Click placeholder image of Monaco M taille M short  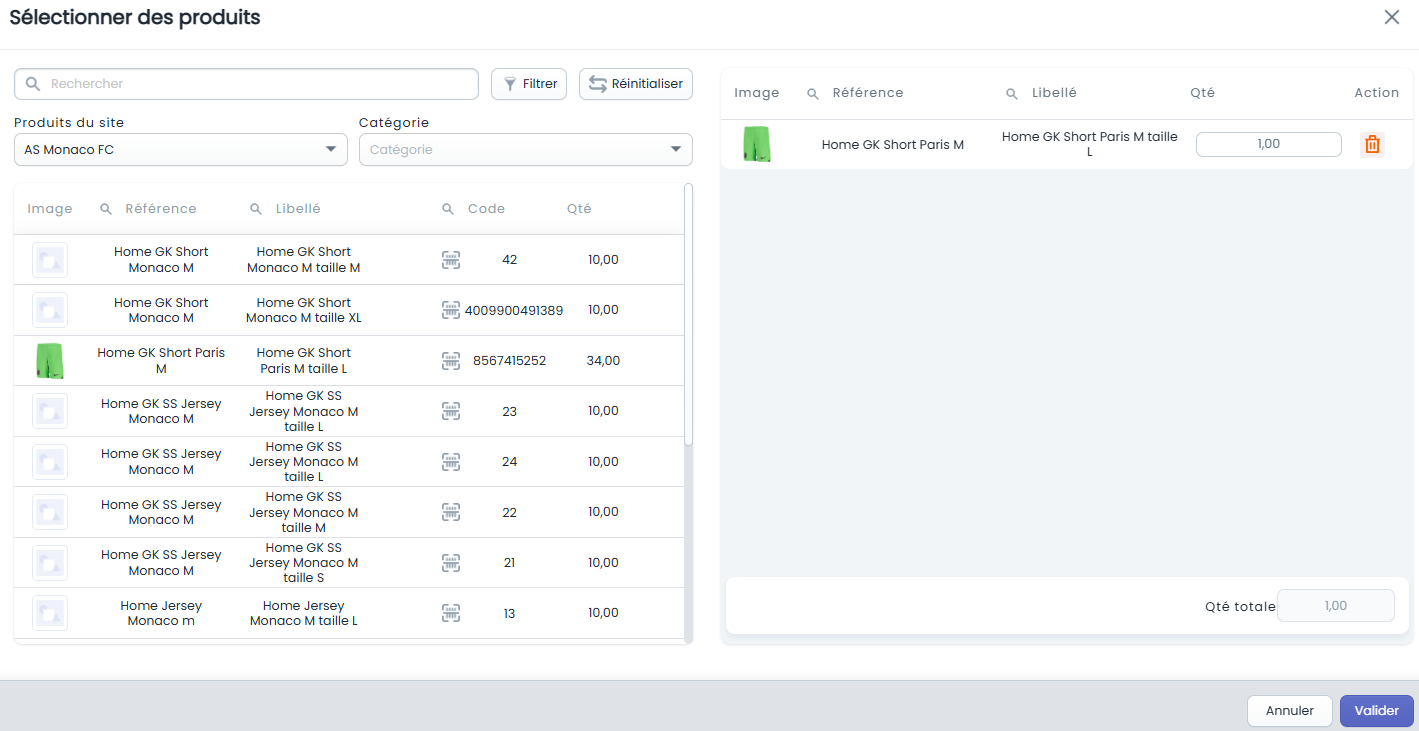[x=50, y=260]
